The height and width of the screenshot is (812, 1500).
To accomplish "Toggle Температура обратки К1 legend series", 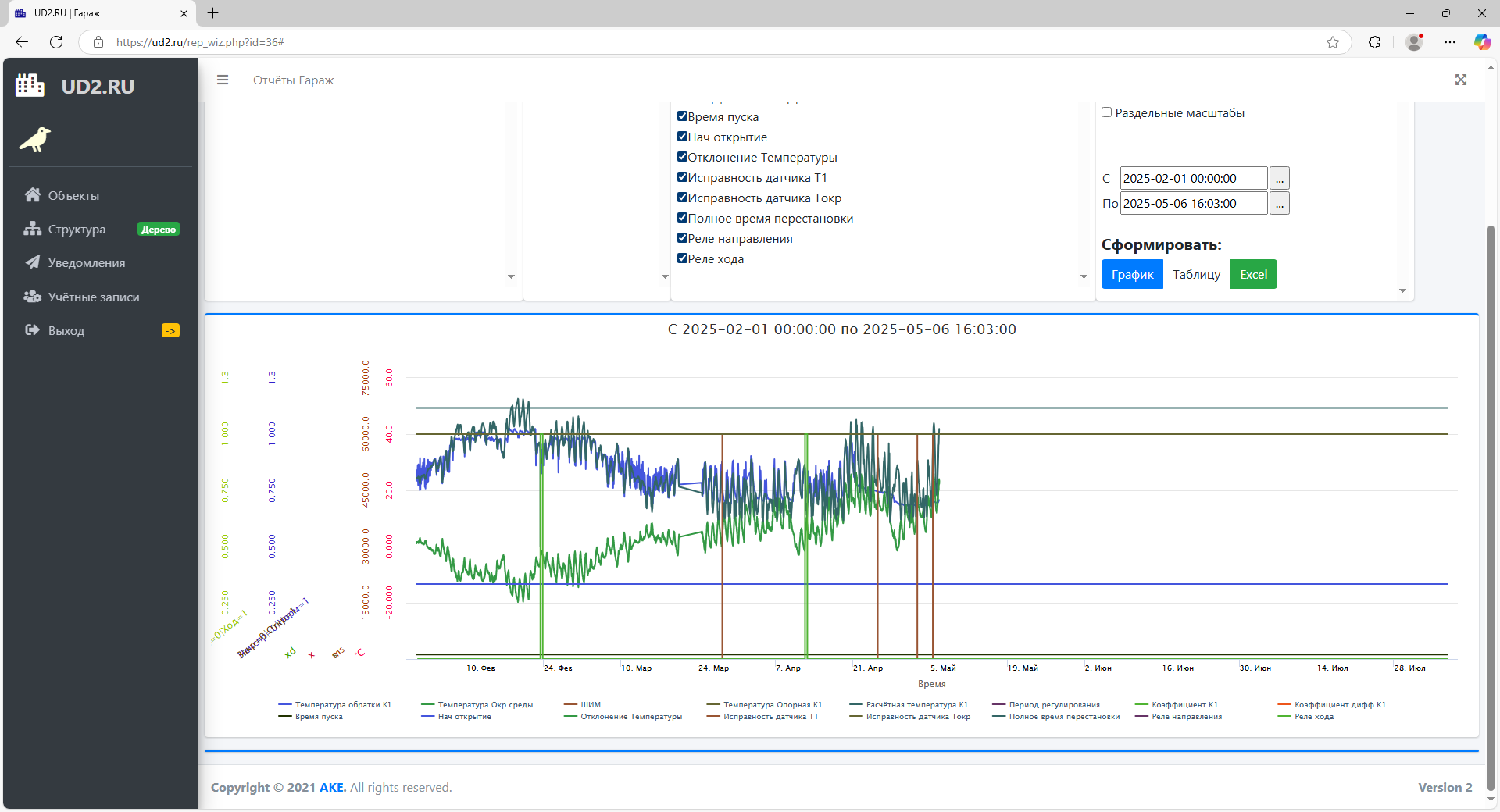I will 342,705.
